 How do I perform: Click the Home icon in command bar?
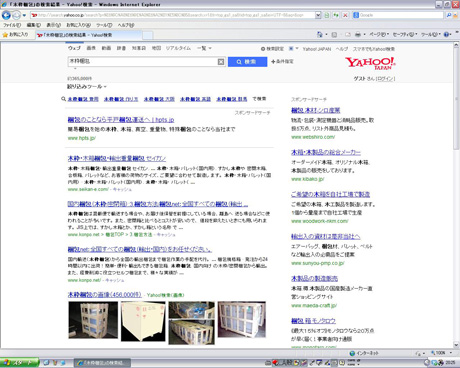click(320, 34)
